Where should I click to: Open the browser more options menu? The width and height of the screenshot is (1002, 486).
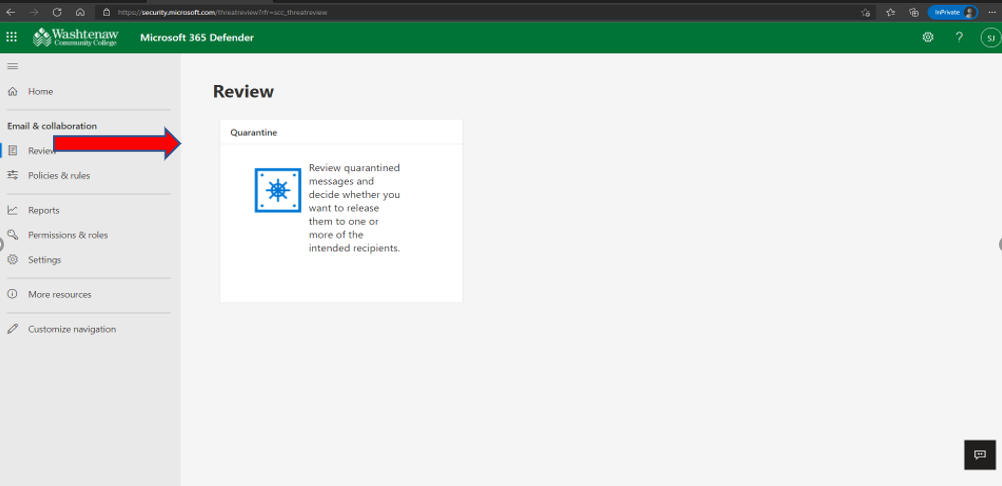click(991, 12)
